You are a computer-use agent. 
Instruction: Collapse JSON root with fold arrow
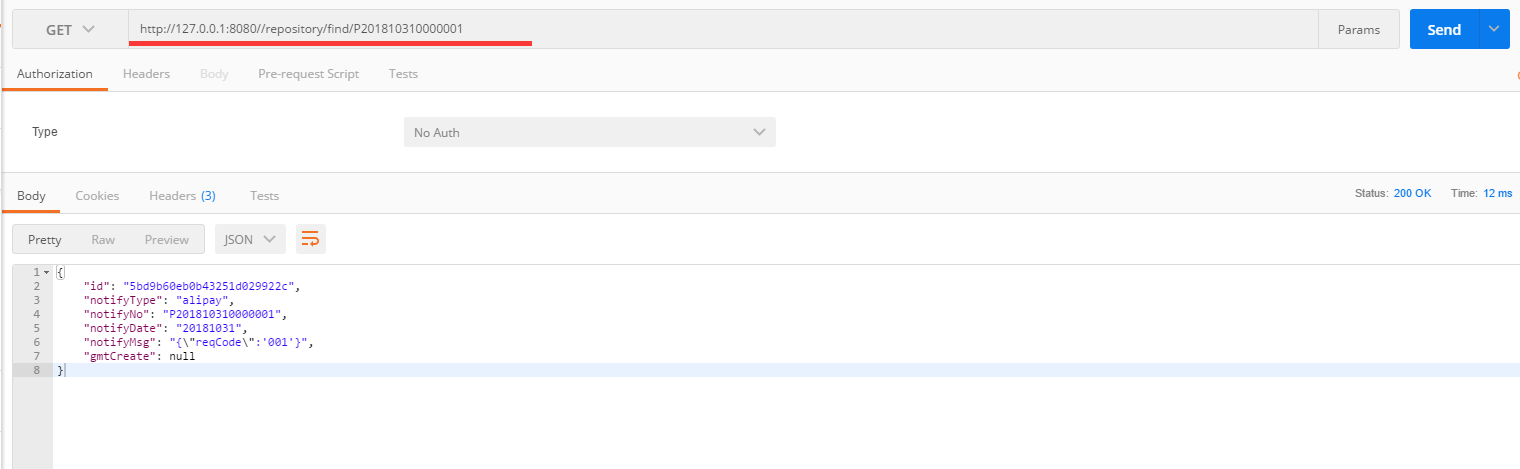[x=46, y=272]
